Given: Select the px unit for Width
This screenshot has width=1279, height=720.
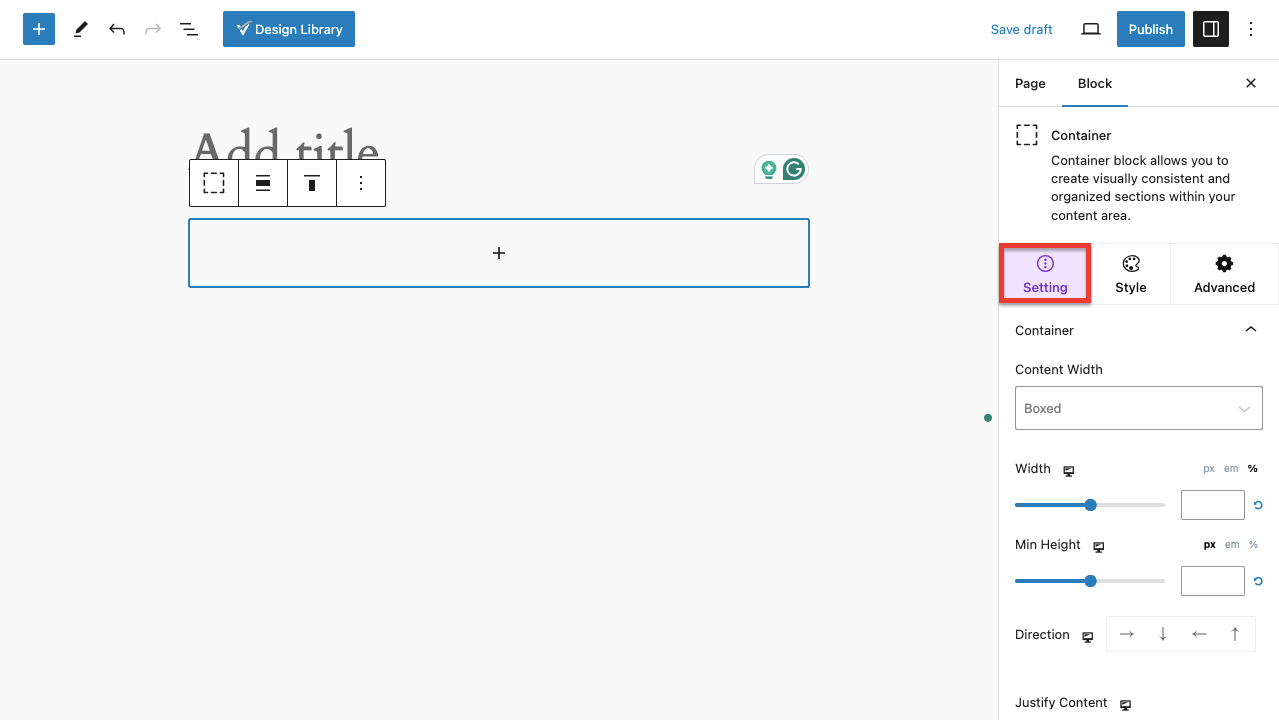Looking at the screenshot, I should pos(1209,469).
